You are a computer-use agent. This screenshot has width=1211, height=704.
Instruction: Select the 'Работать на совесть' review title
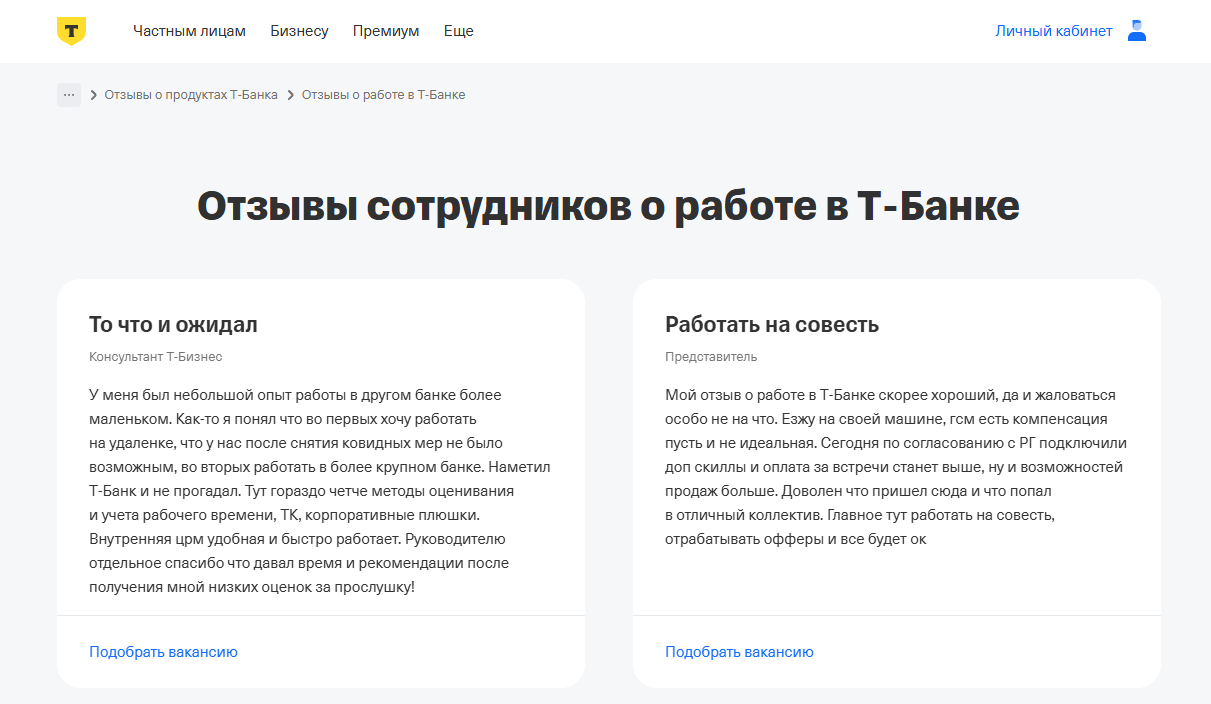point(772,324)
